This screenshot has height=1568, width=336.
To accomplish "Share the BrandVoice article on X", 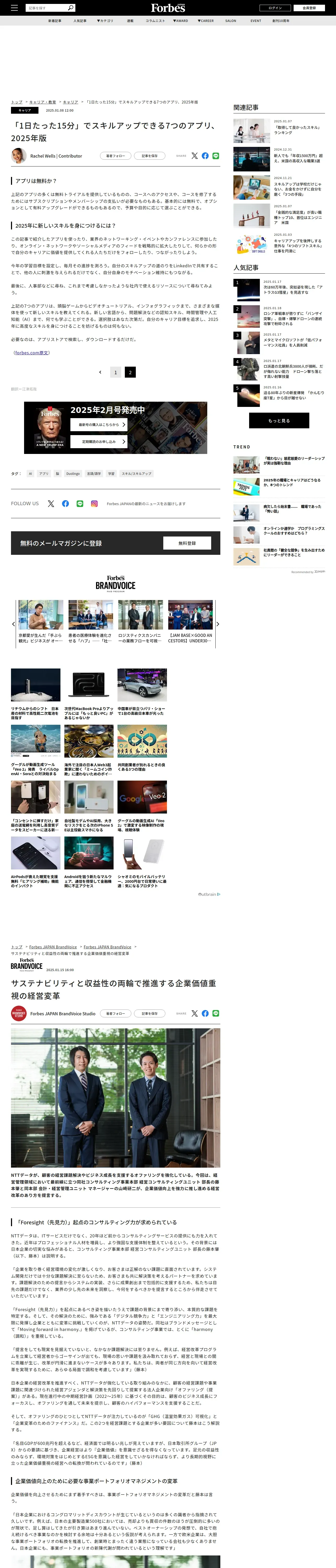I will [194, 1013].
